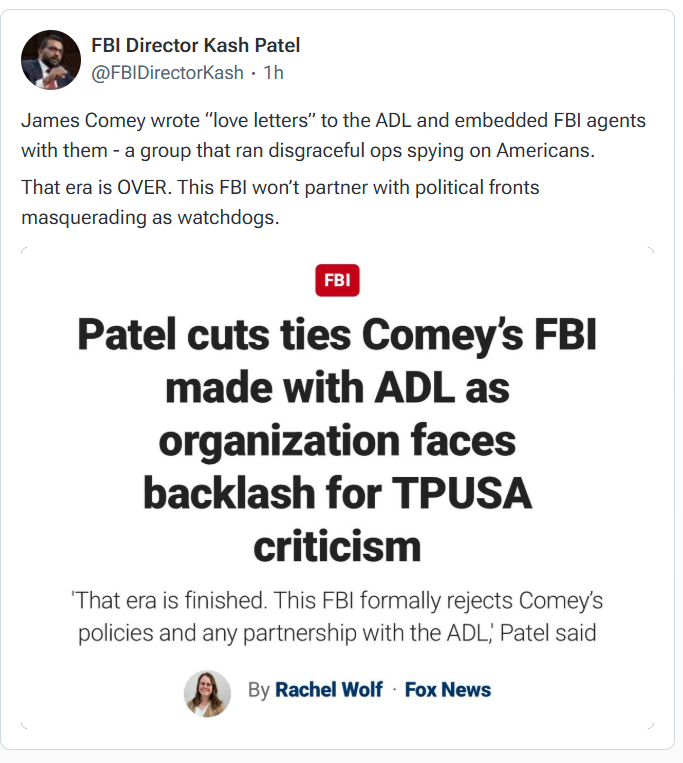Open the Rachel Wolf author link
This screenshot has width=683, height=763.
[329, 690]
